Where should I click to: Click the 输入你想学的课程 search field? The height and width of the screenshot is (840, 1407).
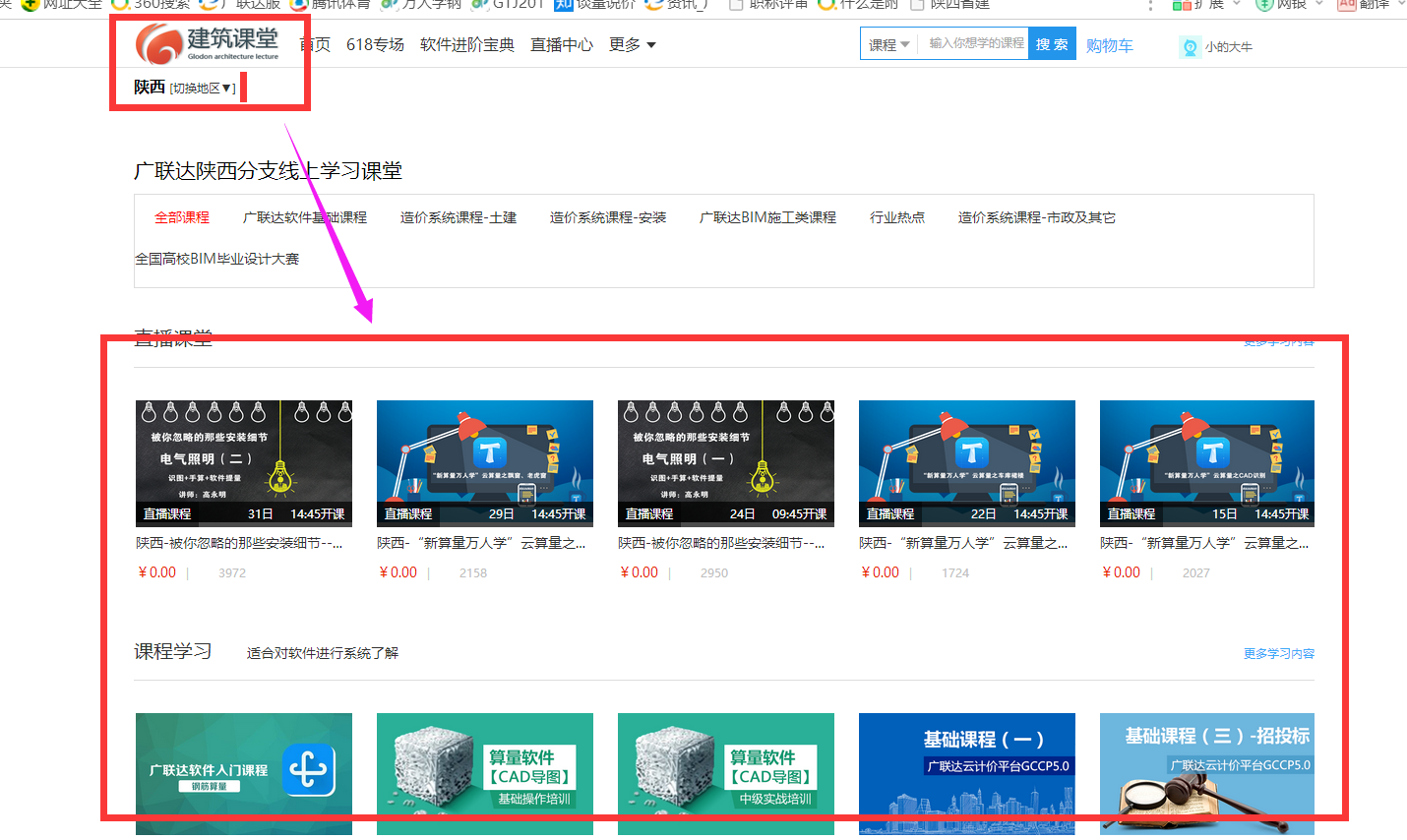pos(976,43)
